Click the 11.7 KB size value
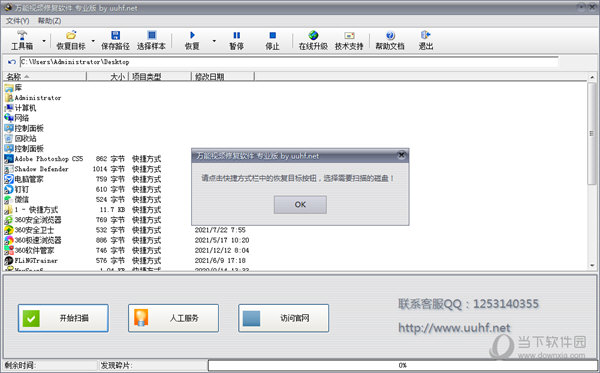 point(112,210)
